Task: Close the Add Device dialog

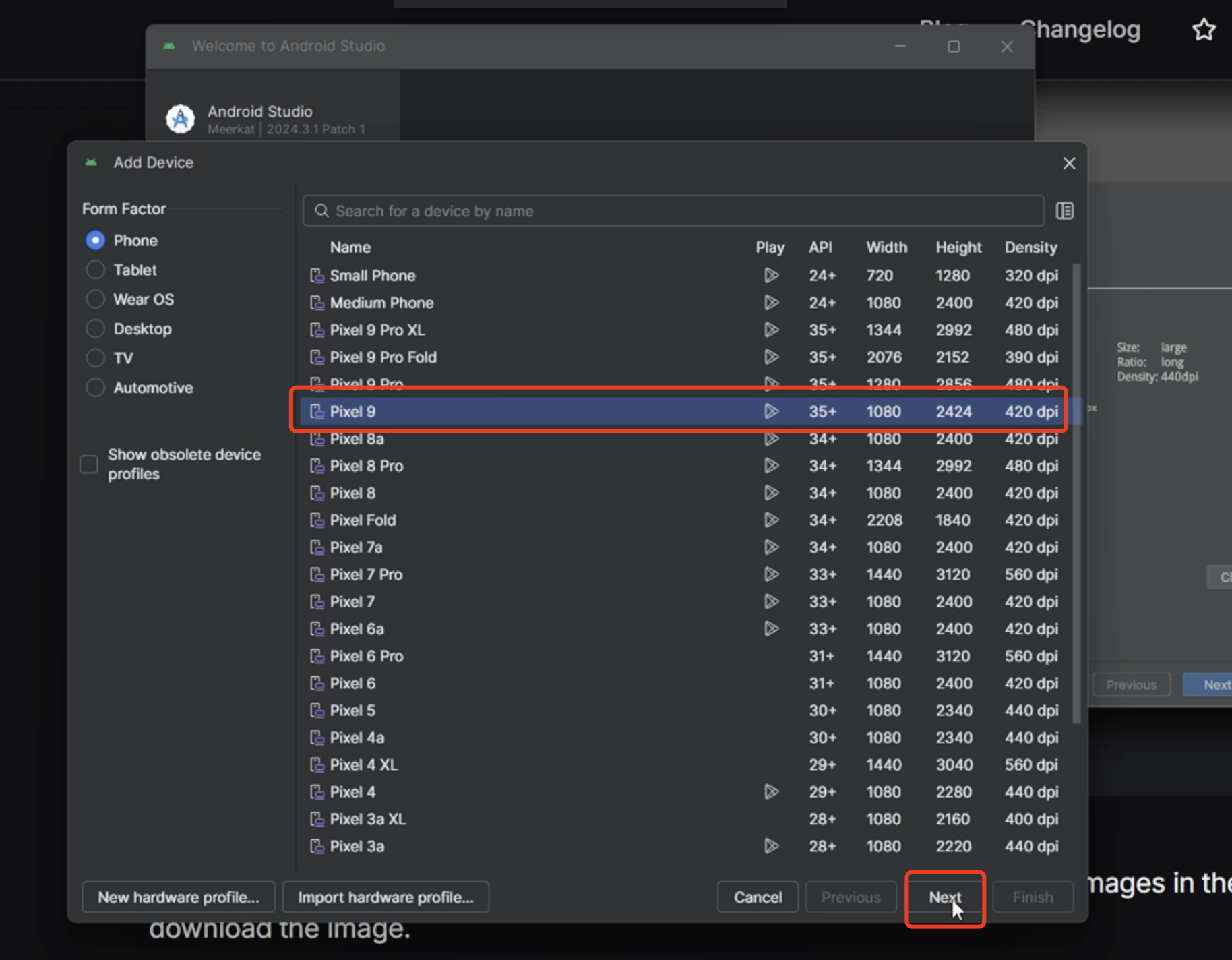Action: point(1069,163)
